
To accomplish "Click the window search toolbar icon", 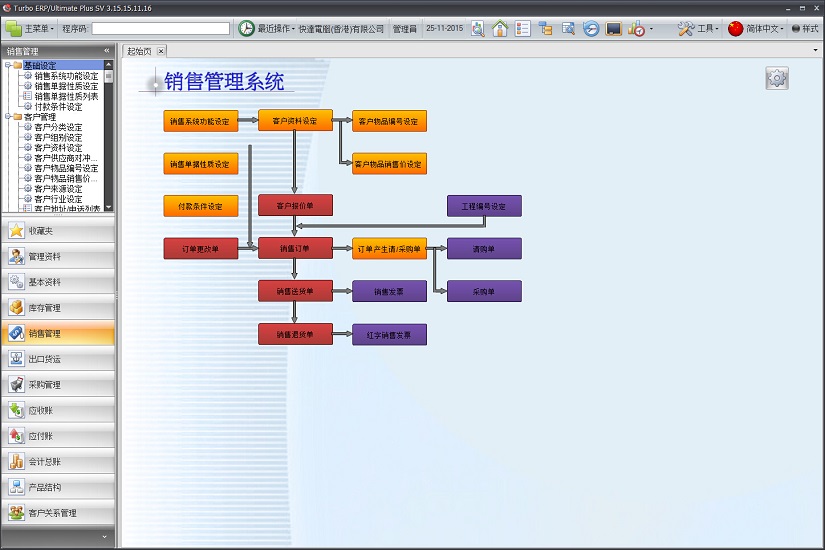I will click(x=568, y=28).
